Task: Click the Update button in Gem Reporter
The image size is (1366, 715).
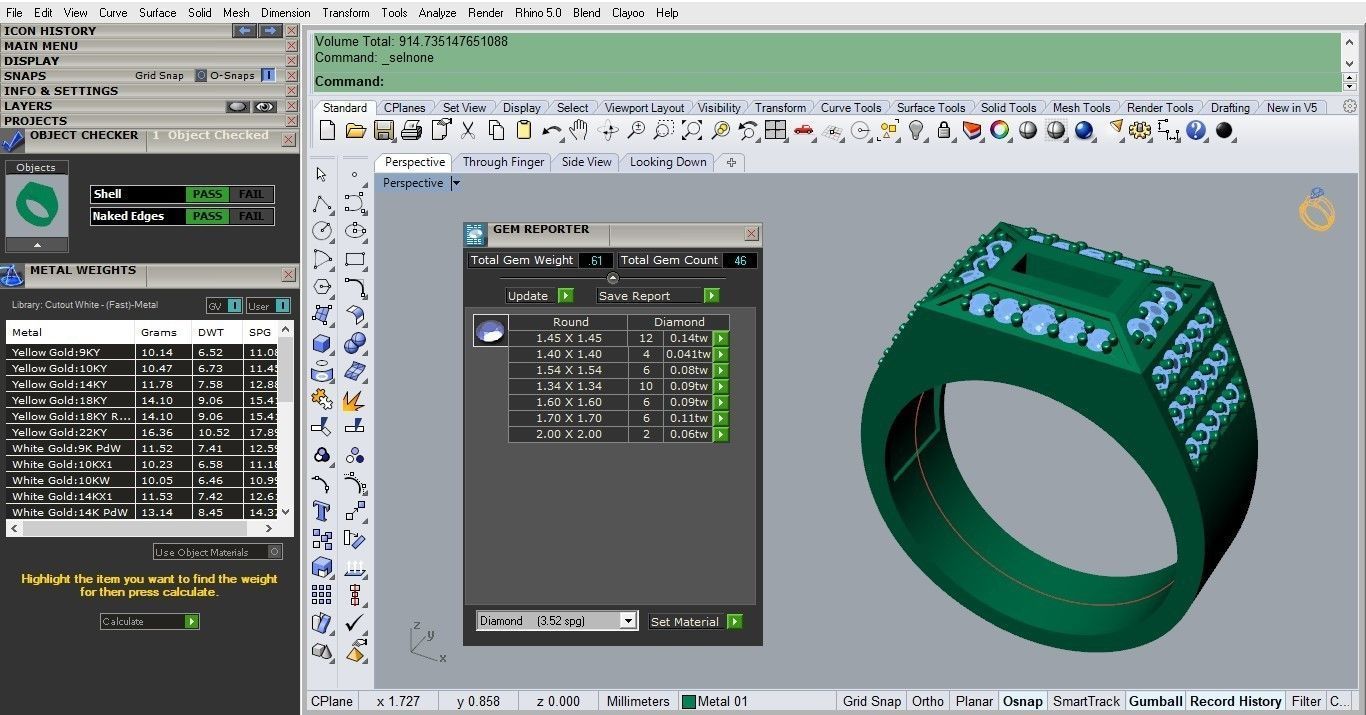Action: pyautogui.click(x=539, y=295)
